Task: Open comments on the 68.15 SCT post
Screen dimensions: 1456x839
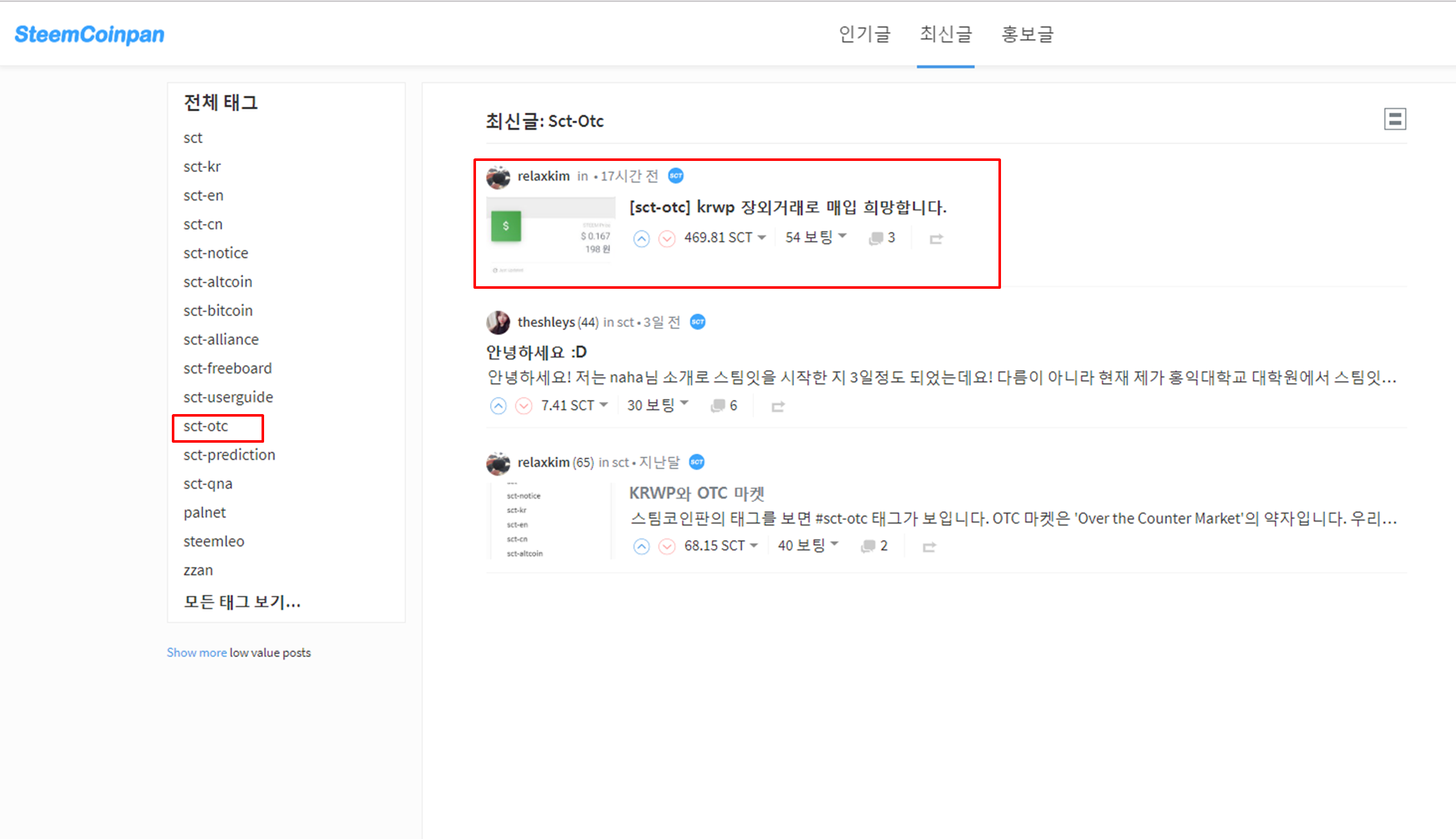Action: (874, 546)
